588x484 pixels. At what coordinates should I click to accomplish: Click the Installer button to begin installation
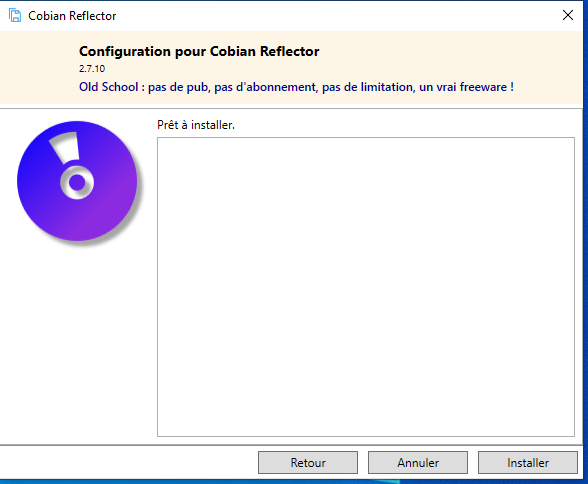[528, 463]
